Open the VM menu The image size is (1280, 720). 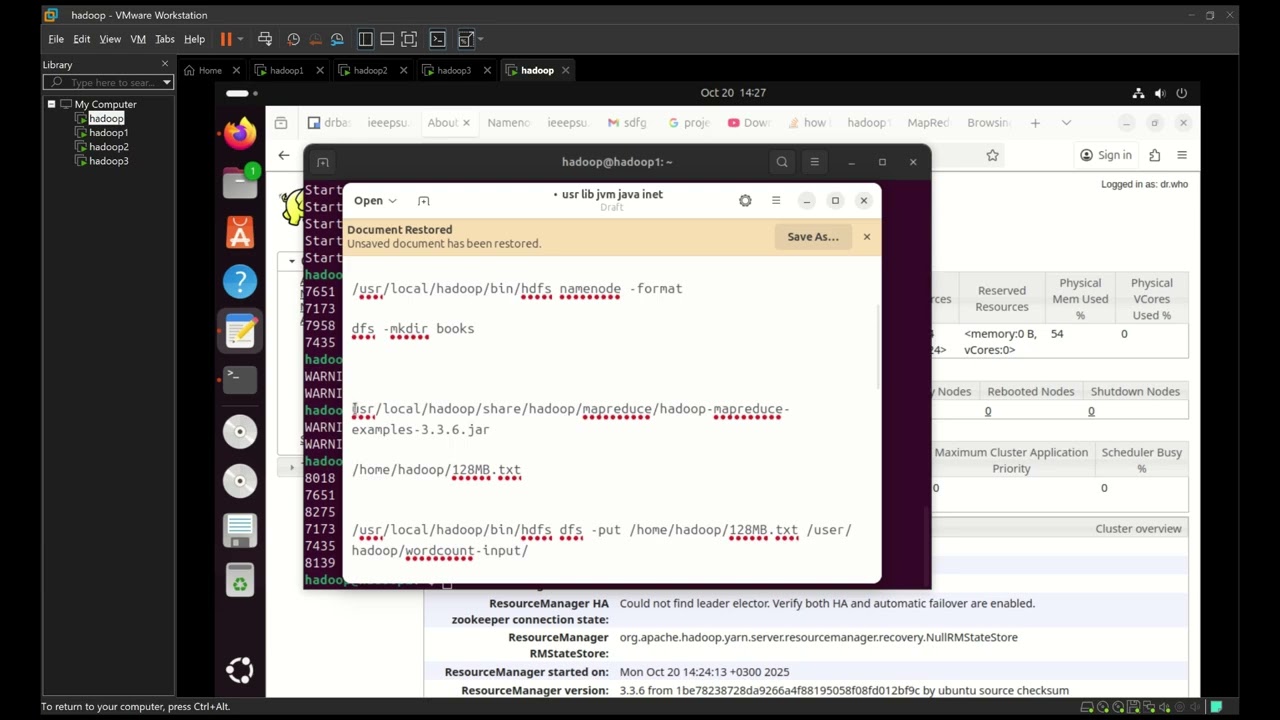(x=138, y=39)
